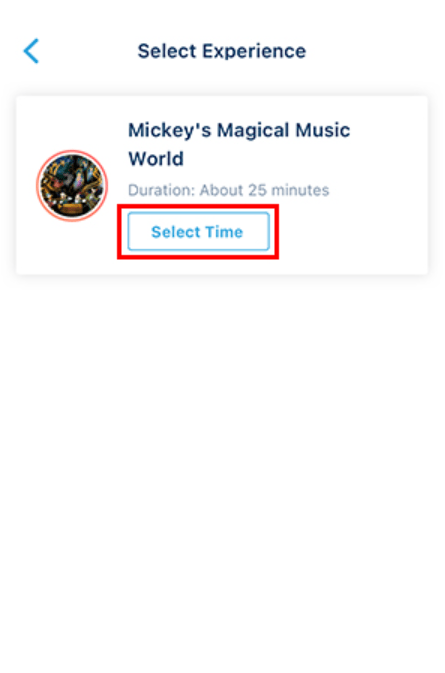
Task: Click the "Experience" word in the header
Action: click(x=254, y=52)
